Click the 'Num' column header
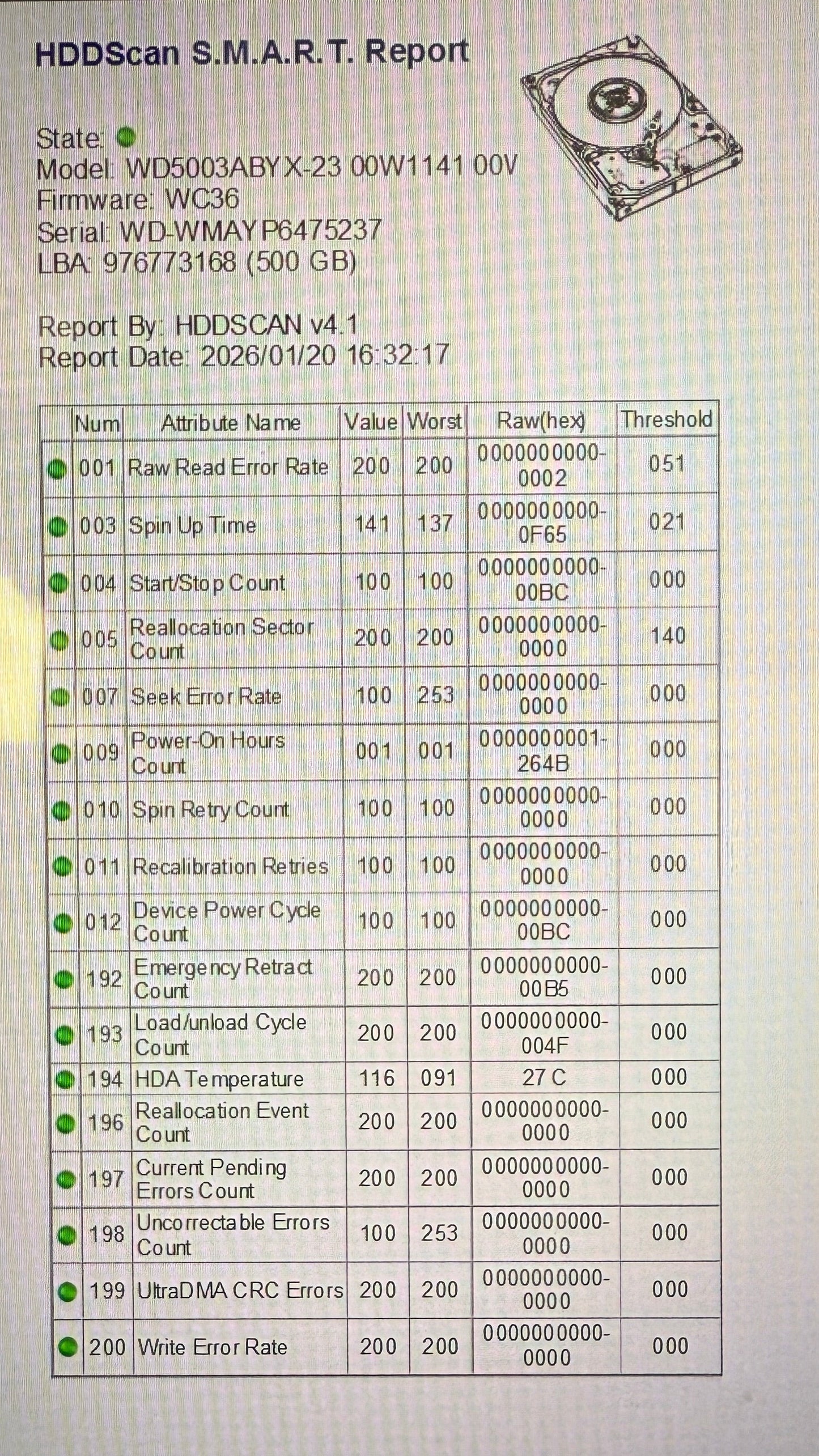 click(x=97, y=423)
